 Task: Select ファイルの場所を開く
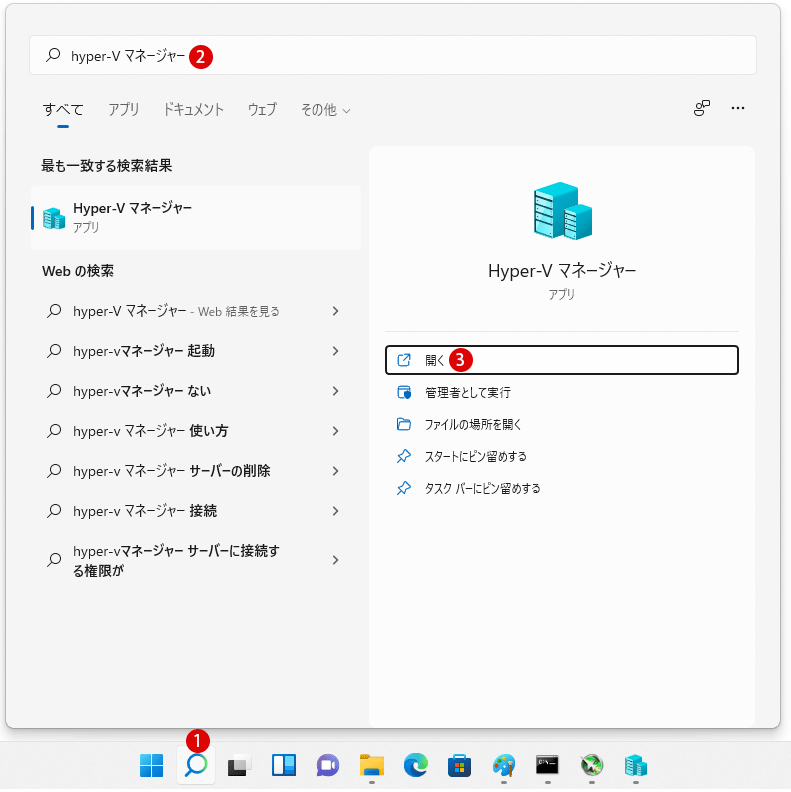[562, 424]
